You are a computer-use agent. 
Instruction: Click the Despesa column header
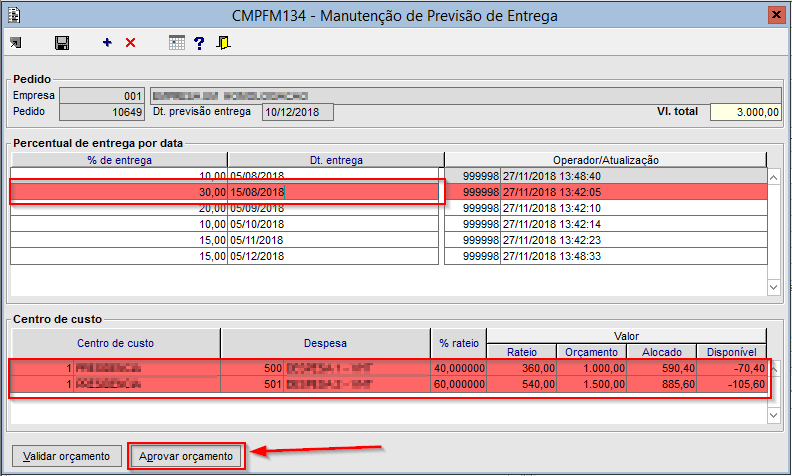325,344
